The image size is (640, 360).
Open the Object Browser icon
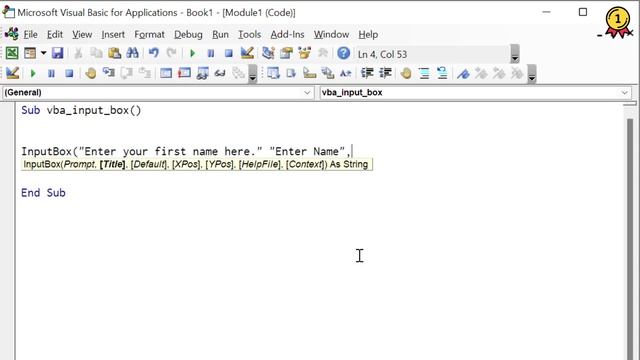pyautogui.click(x=304, y=53)
